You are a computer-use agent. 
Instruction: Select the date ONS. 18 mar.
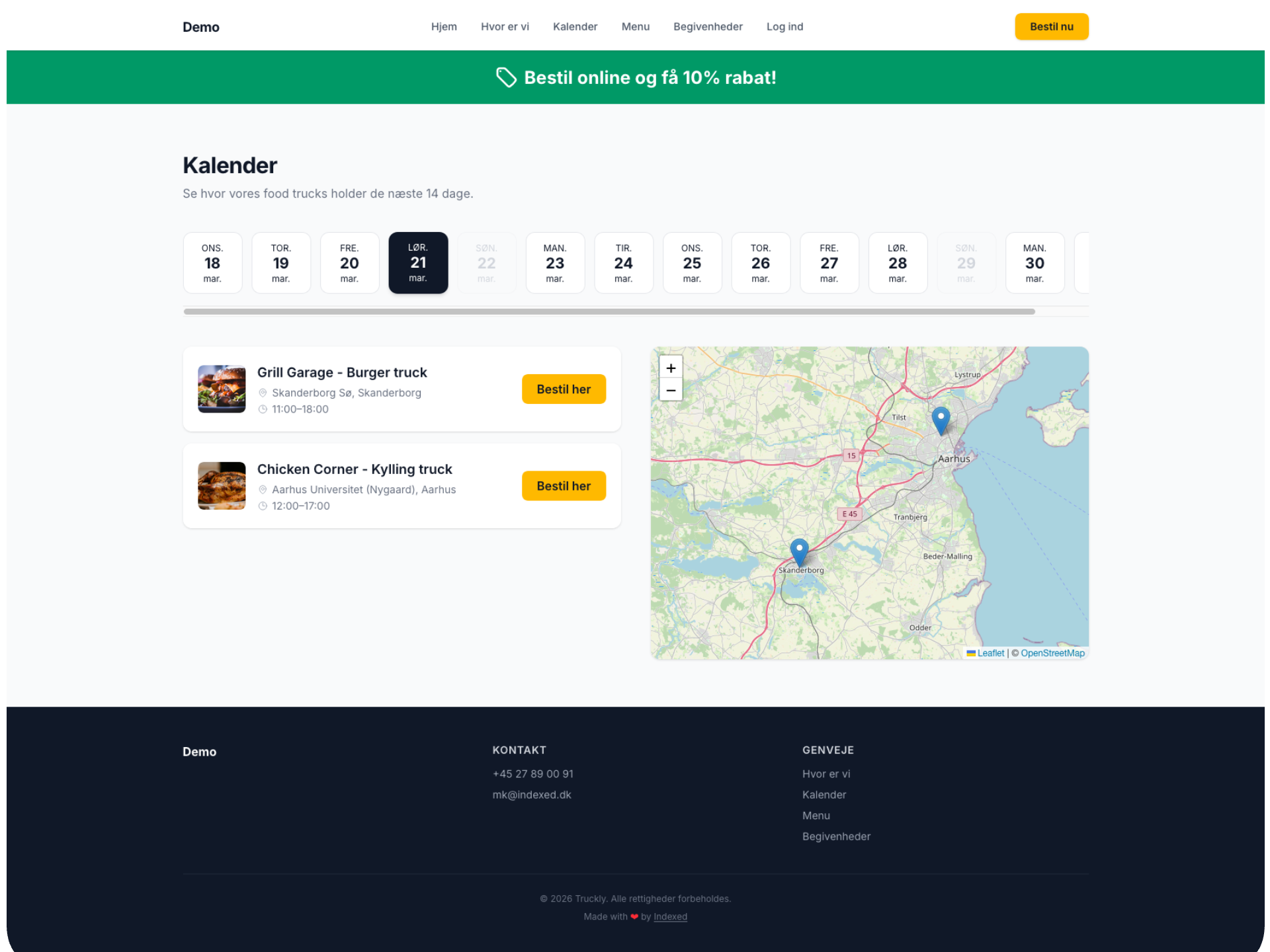coord(212,262)
